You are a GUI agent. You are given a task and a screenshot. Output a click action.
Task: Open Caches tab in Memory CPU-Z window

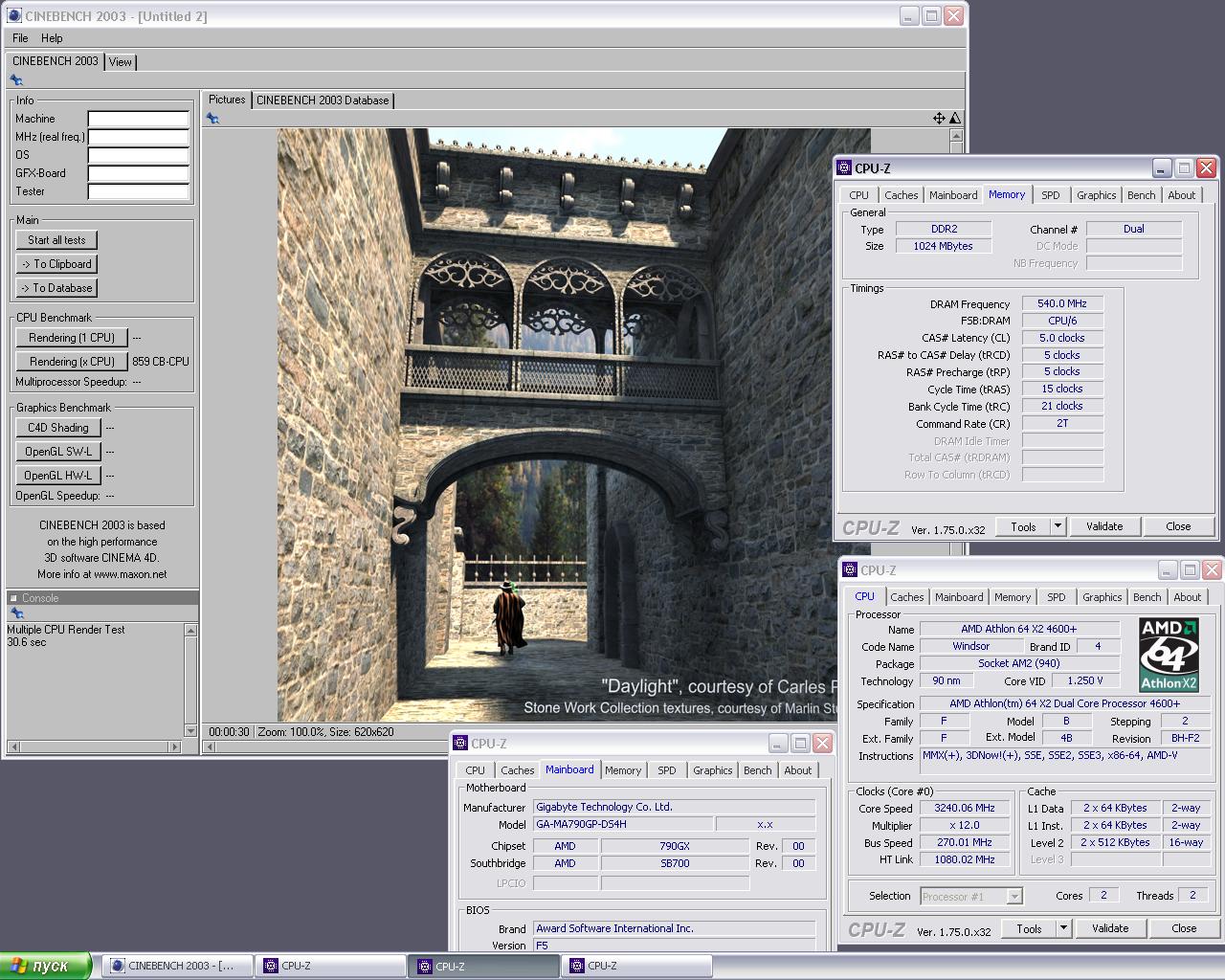pyautogui.click(x=902, y=195)
